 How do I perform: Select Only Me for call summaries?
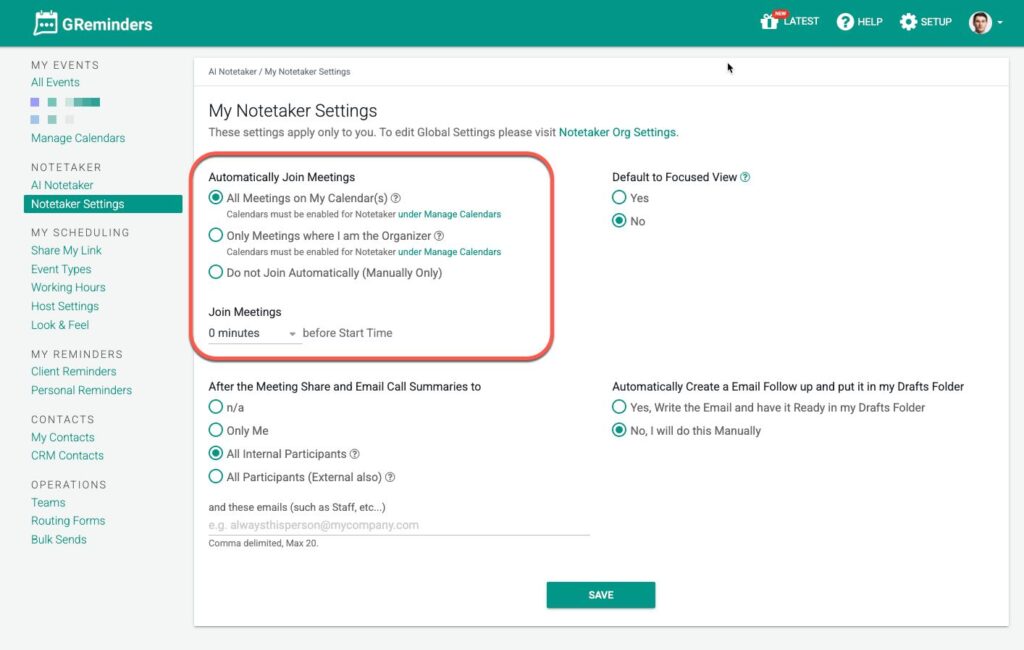[216, 430]
